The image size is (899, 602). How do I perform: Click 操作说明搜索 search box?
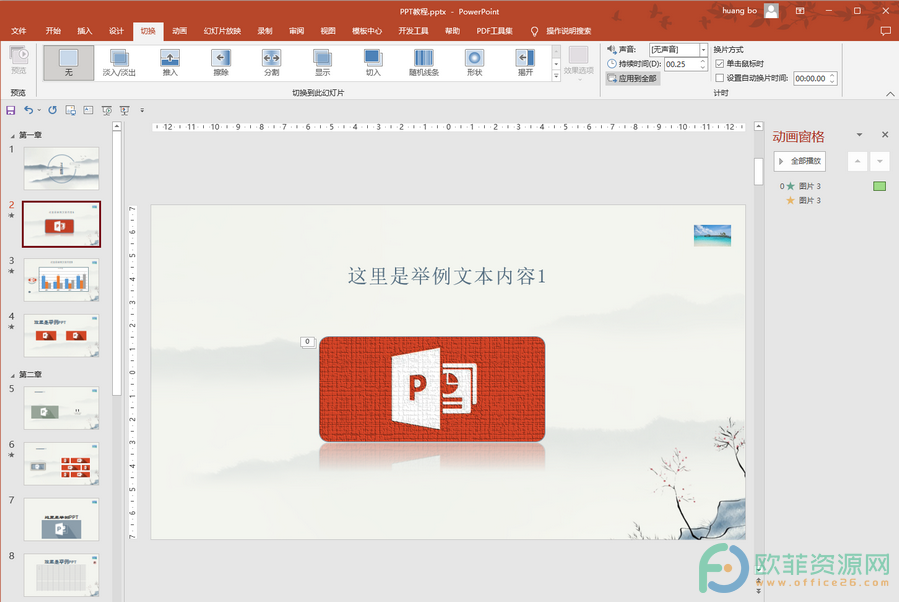point(568,31)
